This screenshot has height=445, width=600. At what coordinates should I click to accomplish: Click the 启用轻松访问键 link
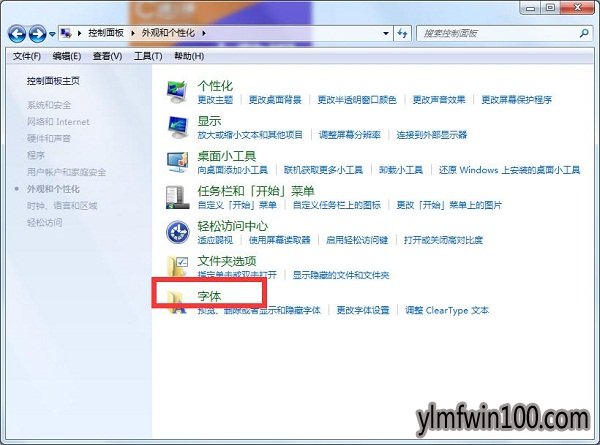coord(357,240)
